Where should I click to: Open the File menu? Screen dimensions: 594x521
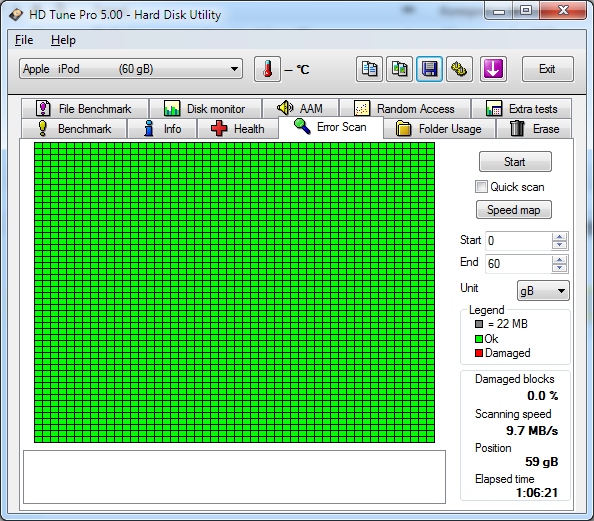[24, 40]
